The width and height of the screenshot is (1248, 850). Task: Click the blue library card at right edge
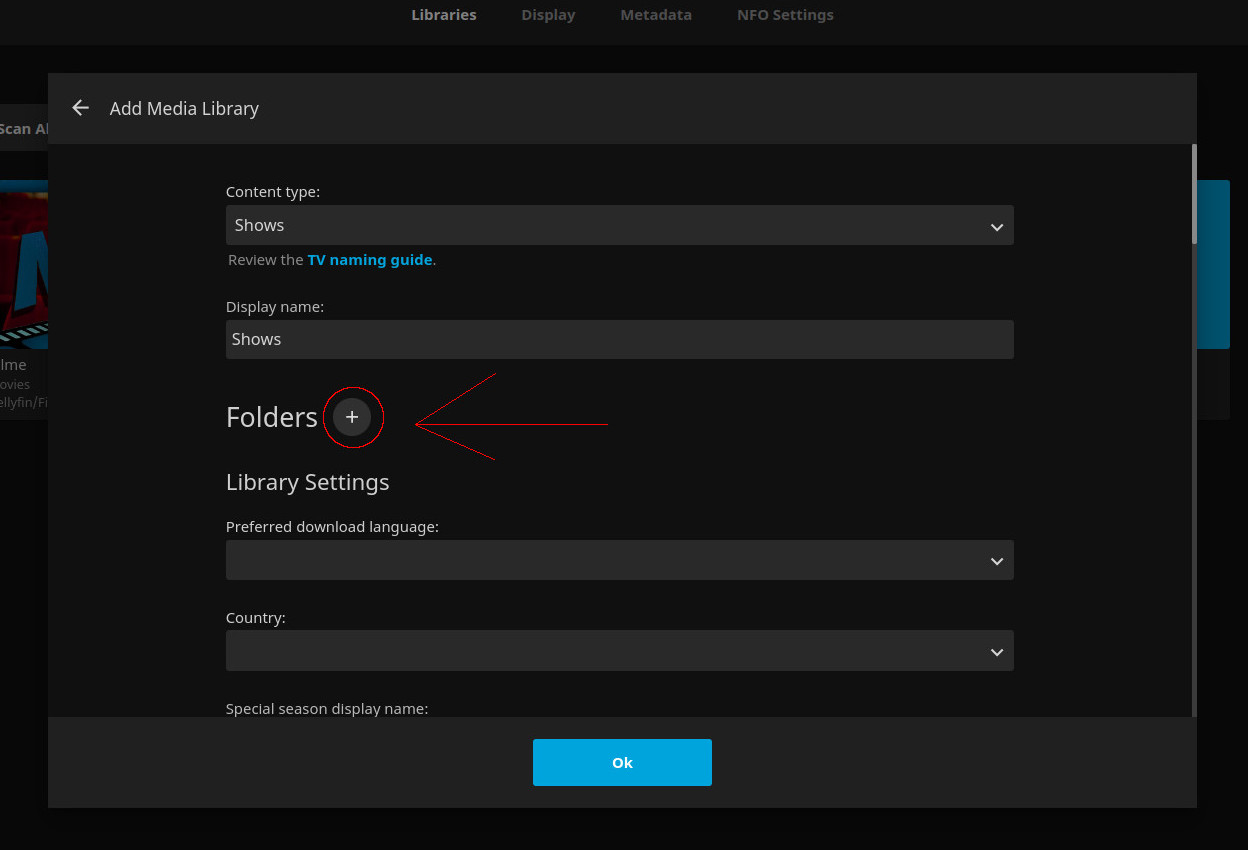[1213, 264]
